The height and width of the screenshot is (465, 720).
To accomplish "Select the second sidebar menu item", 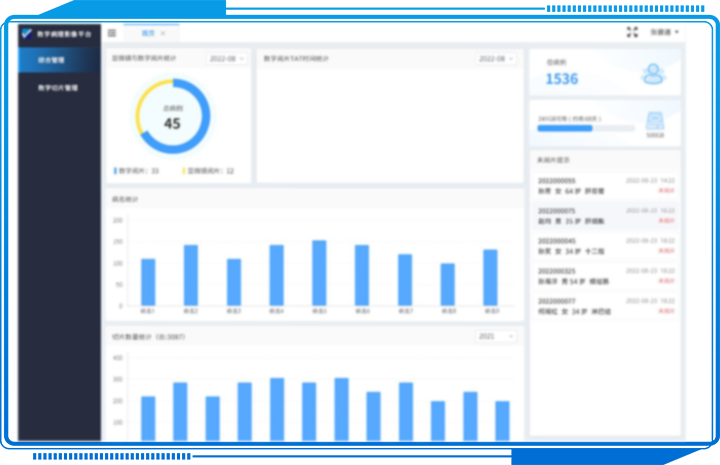I will (x=59, y=88).
